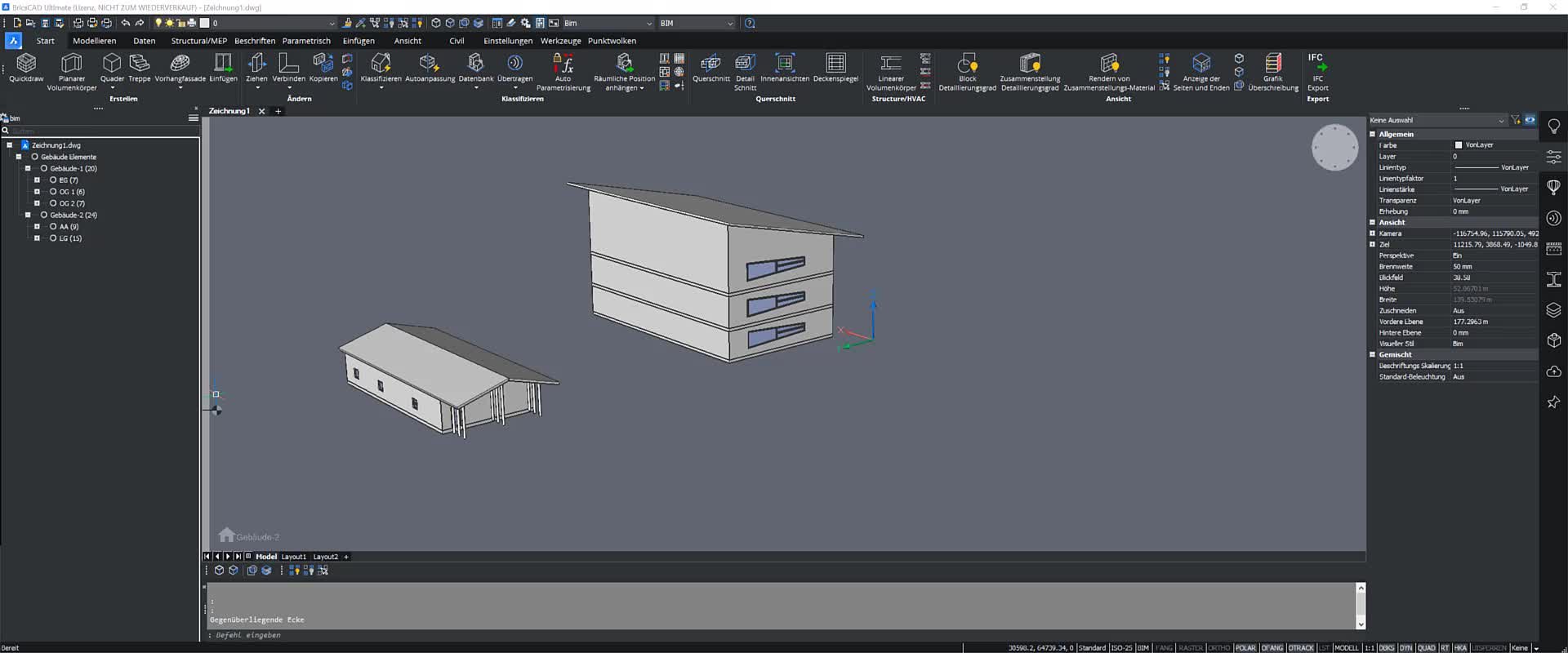1568x653 pixels.
Task: Click the Kopieren tool
Action: (x=323, y=69)
